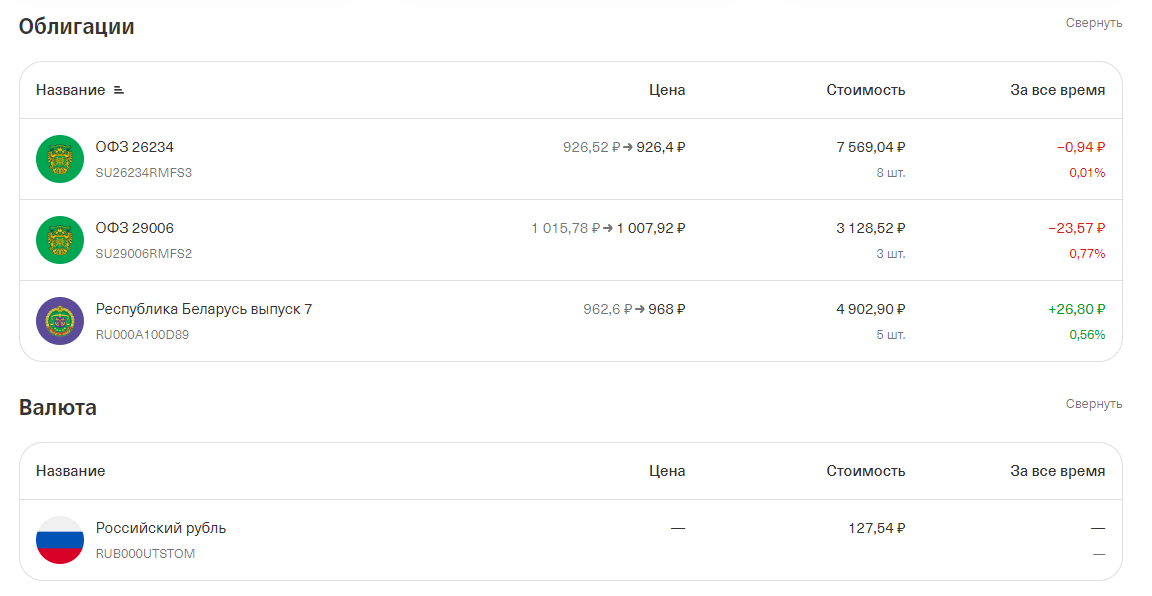Click the ОФЗ 29006 bond emblem icon
1152x596 pixels.
60,240
